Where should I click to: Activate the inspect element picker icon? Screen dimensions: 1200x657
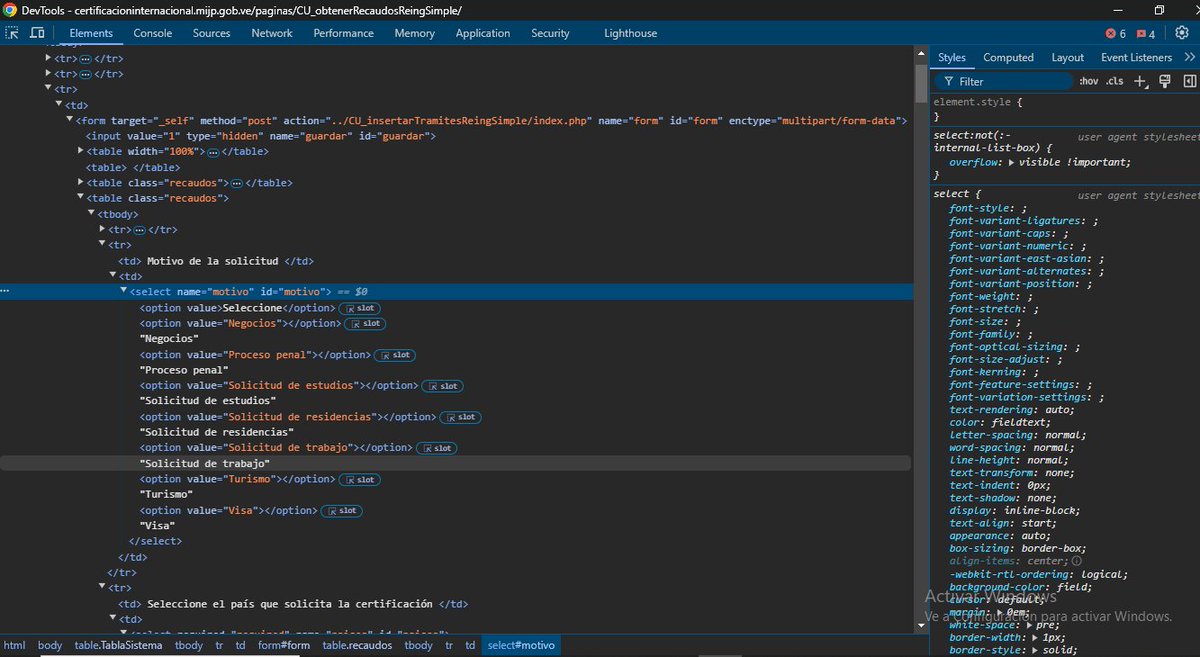coord(12,33)
